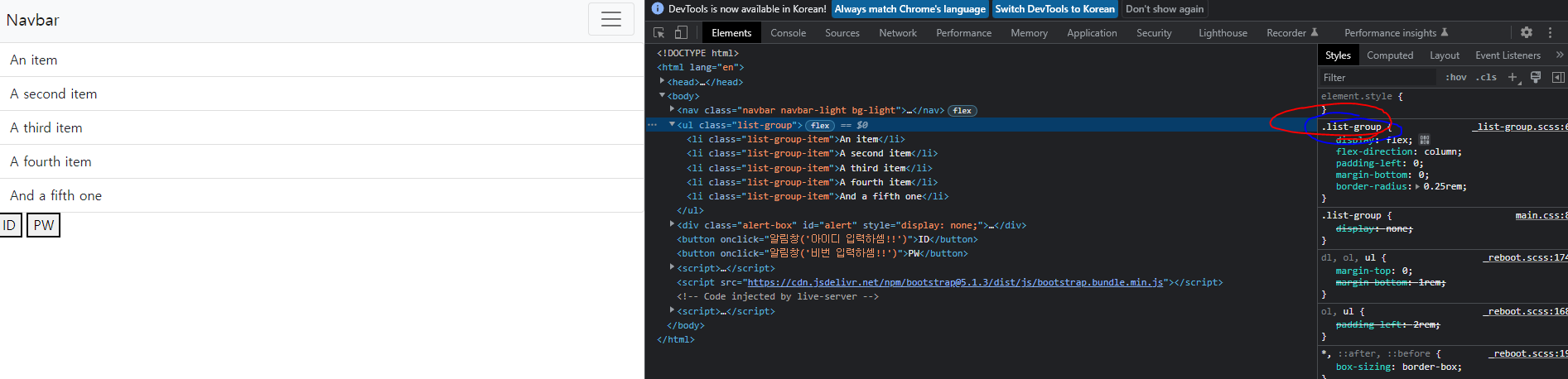Image resolution: width=1568 pixels, height=379 pixels.
Task: Switch to the Layout tab
Action: (x=1445, y=55)
